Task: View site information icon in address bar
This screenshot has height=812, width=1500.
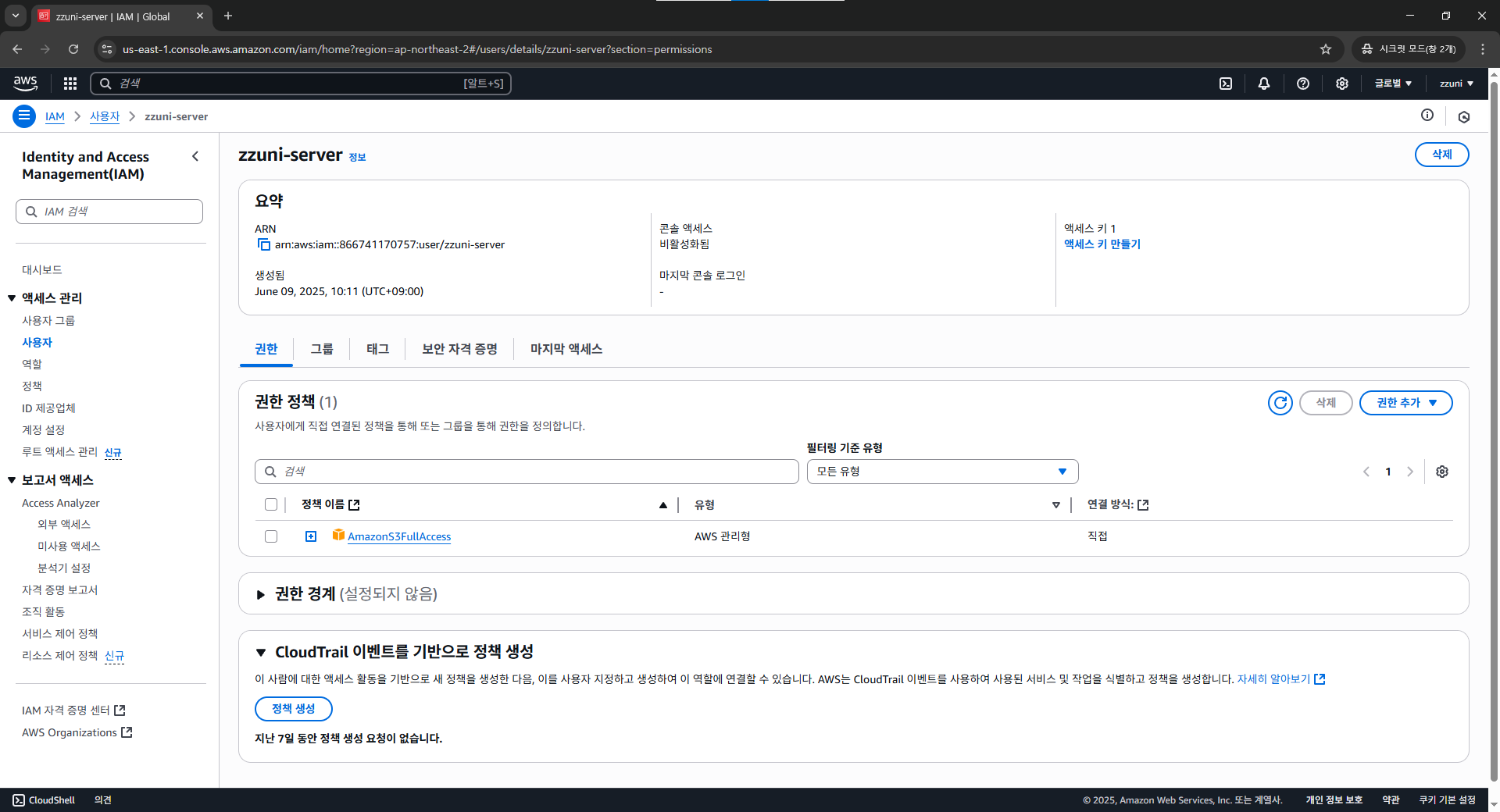Action: click(x=107, y=49)
